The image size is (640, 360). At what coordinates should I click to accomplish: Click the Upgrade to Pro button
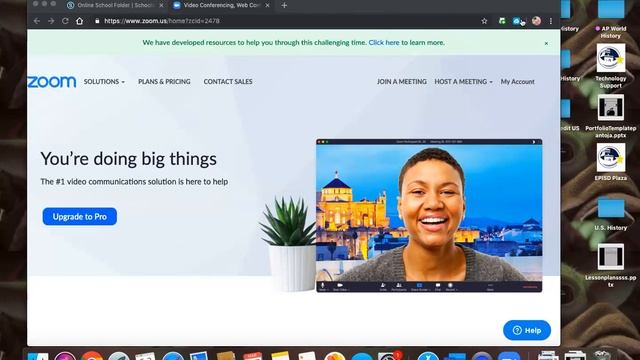click(x=80, y=216)
